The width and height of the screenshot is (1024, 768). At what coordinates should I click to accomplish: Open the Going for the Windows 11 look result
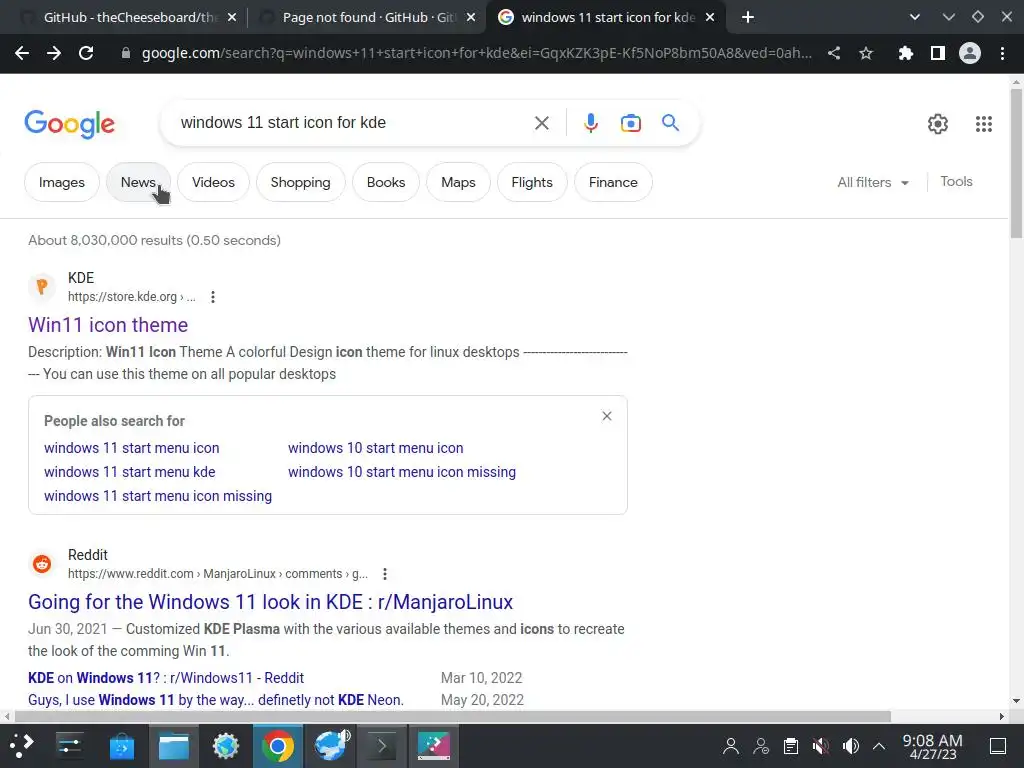[x=270, y=601]
